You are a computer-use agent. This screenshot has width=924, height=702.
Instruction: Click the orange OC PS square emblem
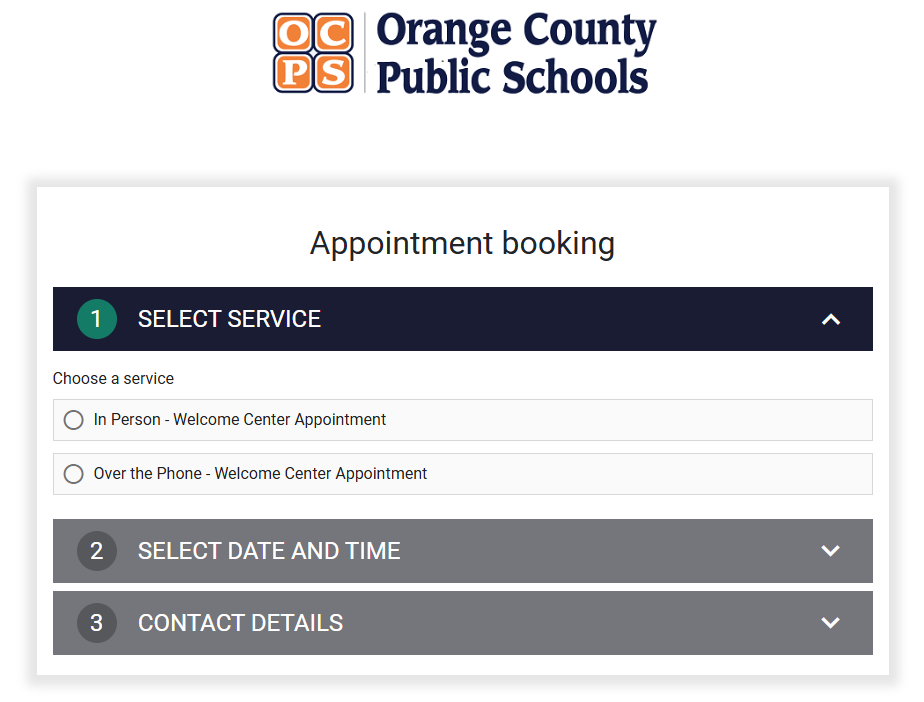pos(315,52)
